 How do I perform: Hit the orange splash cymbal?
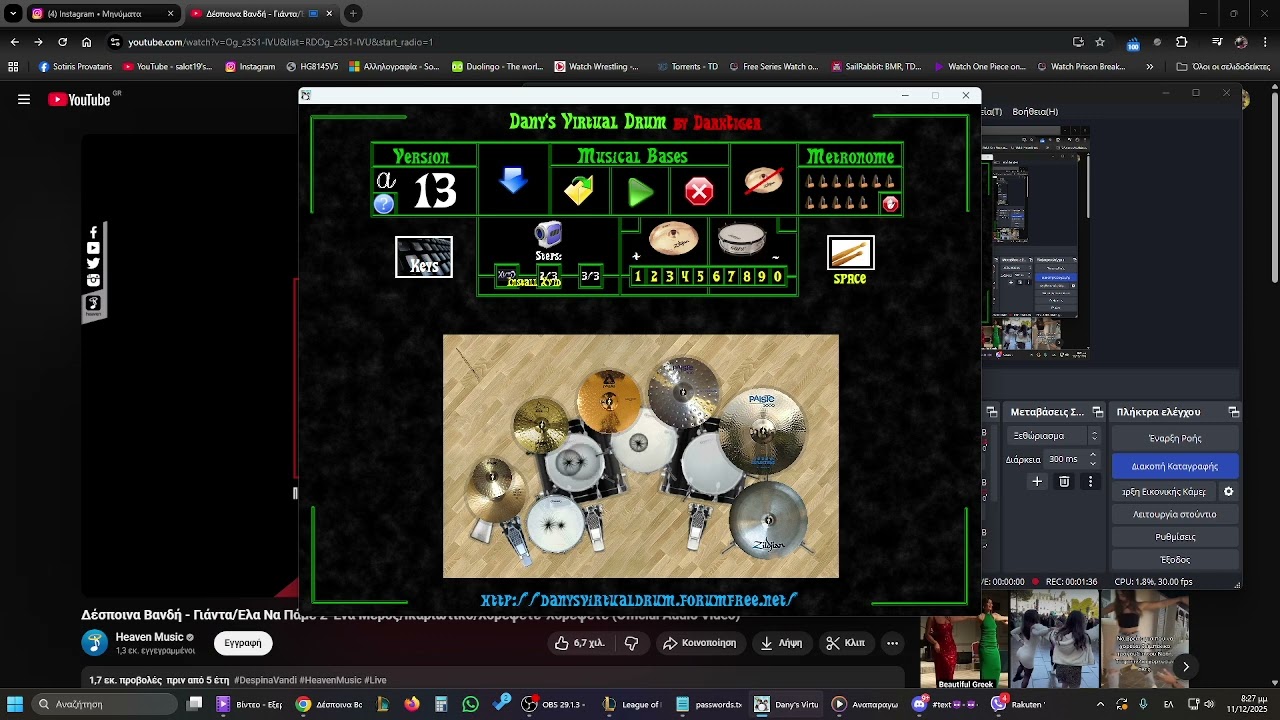609,400
